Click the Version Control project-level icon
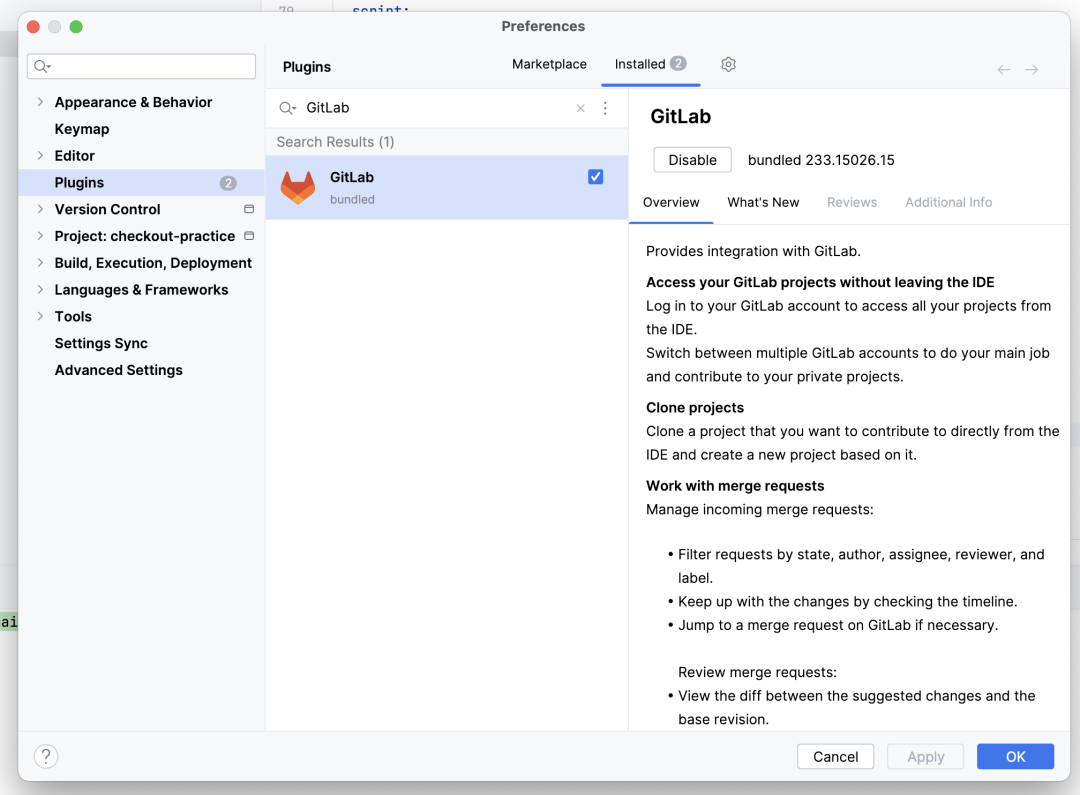Screen dimensions: 1080x795 pyautogui.click(x=249, y=209)
